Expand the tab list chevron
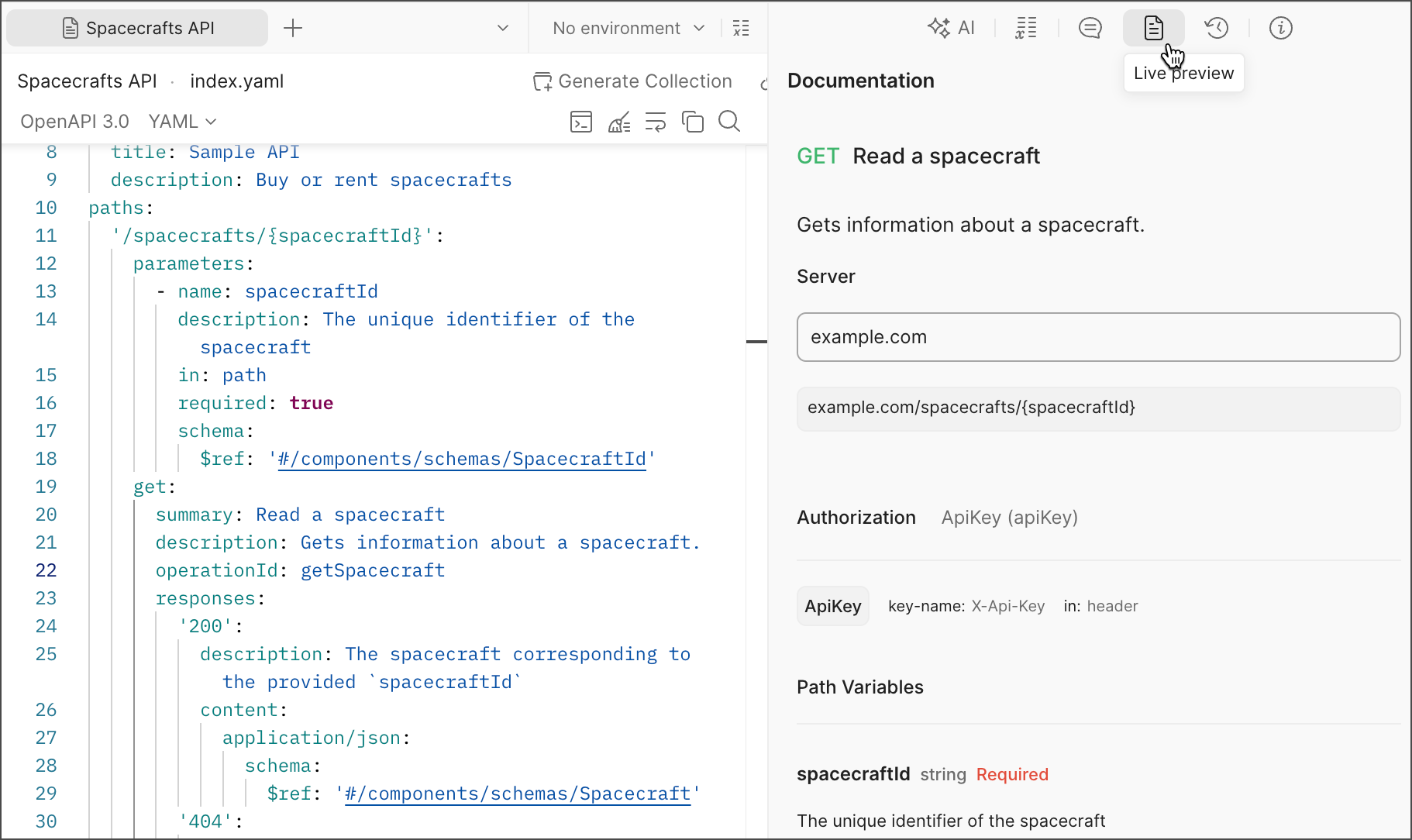The image size is (1412, 840). point(503,29)
